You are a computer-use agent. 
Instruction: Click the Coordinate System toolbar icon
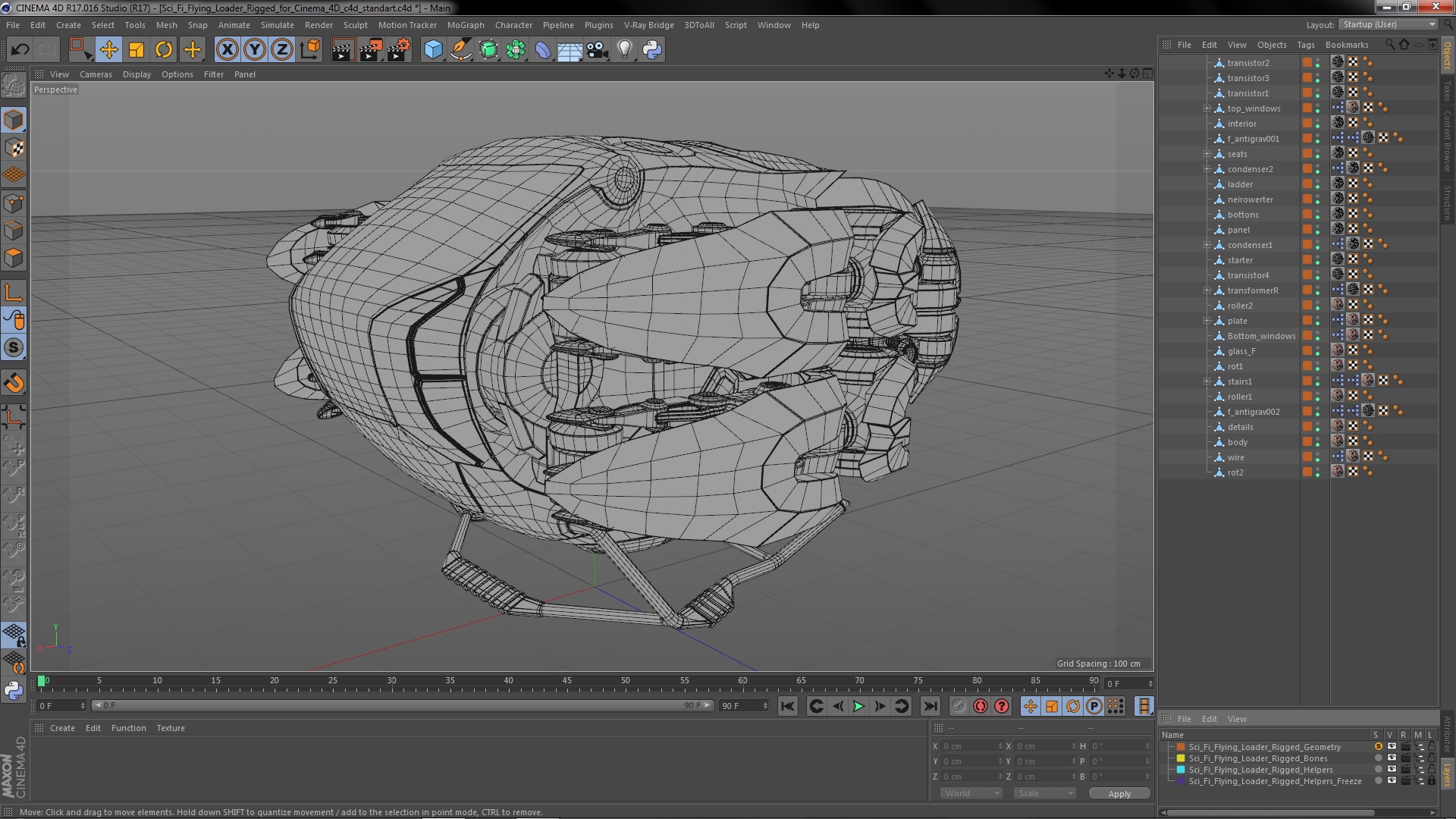point(310,50)
